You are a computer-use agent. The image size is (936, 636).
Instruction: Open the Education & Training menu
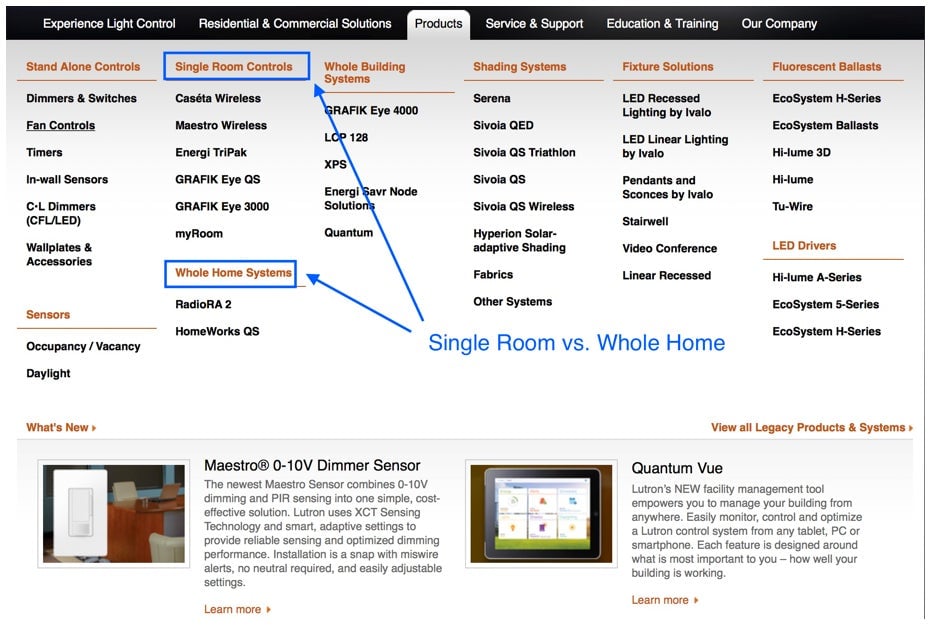pyautogui.click(x=663, y=24)
